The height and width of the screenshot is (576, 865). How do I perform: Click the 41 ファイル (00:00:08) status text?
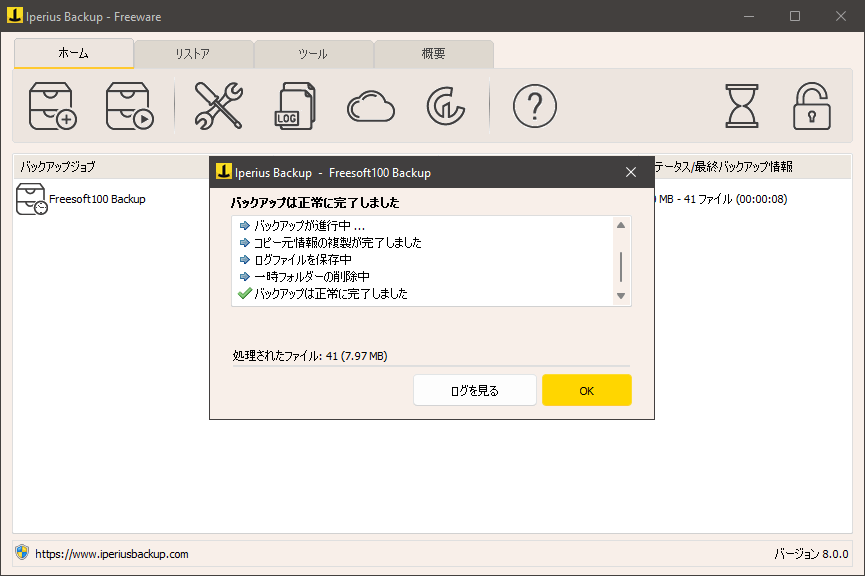point(735,199)
